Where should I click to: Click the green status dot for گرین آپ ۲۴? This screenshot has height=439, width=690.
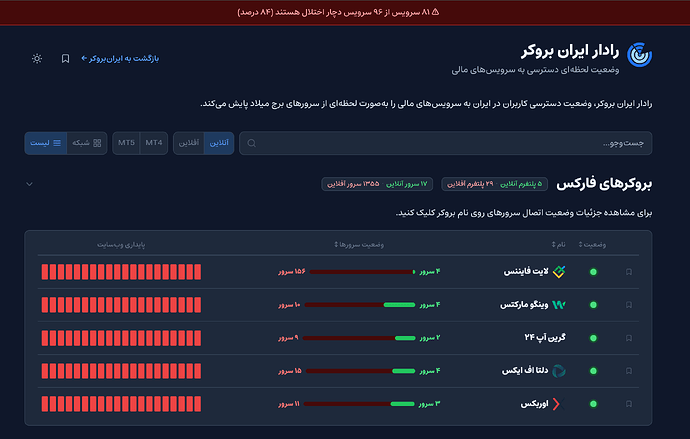pos(593,338)
